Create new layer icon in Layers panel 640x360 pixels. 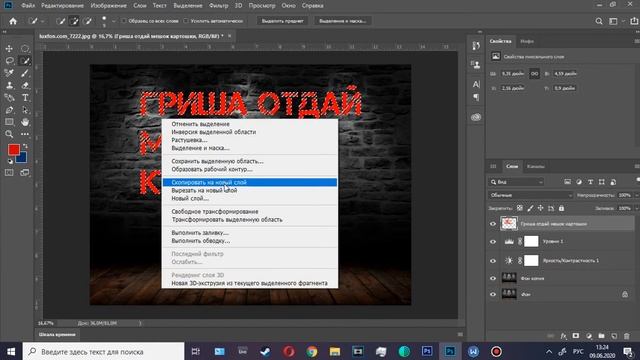(x=614, y=336)
